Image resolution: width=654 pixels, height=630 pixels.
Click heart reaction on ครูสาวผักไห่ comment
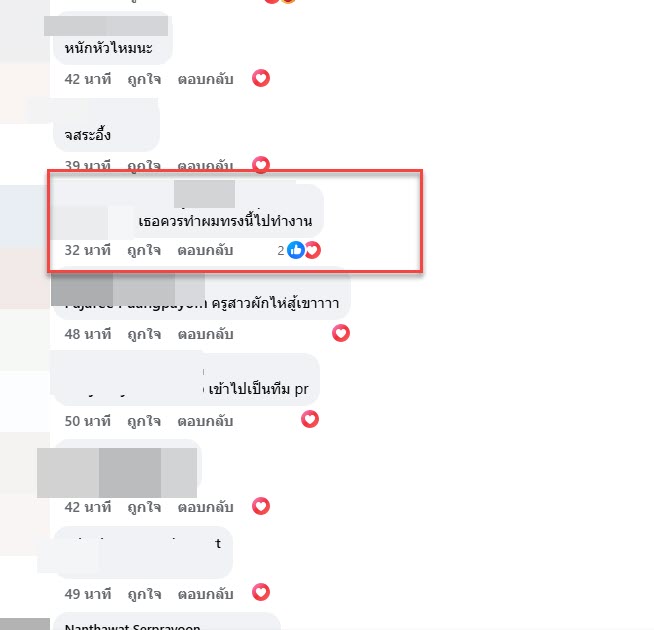[x=341, y=333]
